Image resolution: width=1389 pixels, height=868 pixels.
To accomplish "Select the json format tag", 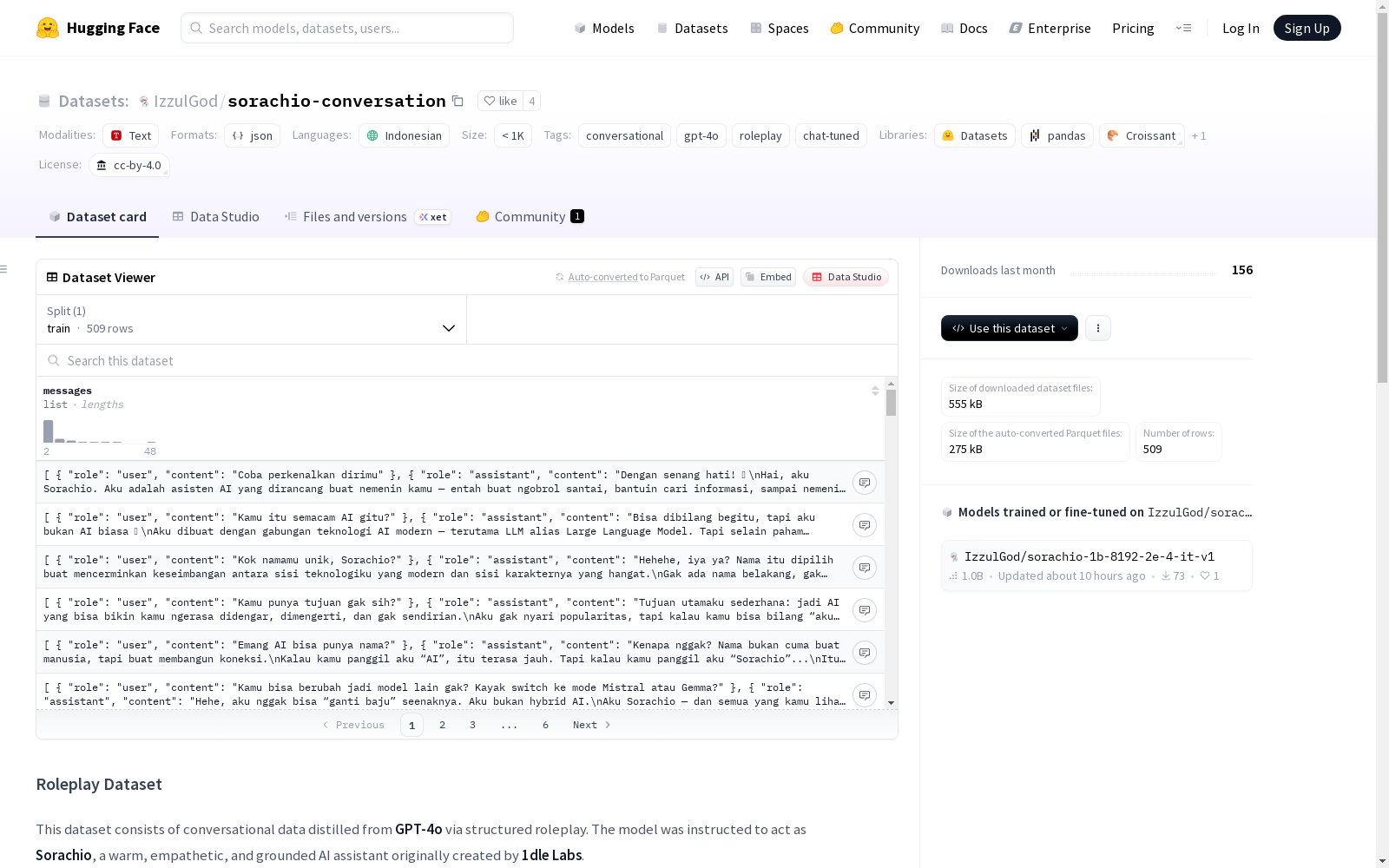I will 252,135.
